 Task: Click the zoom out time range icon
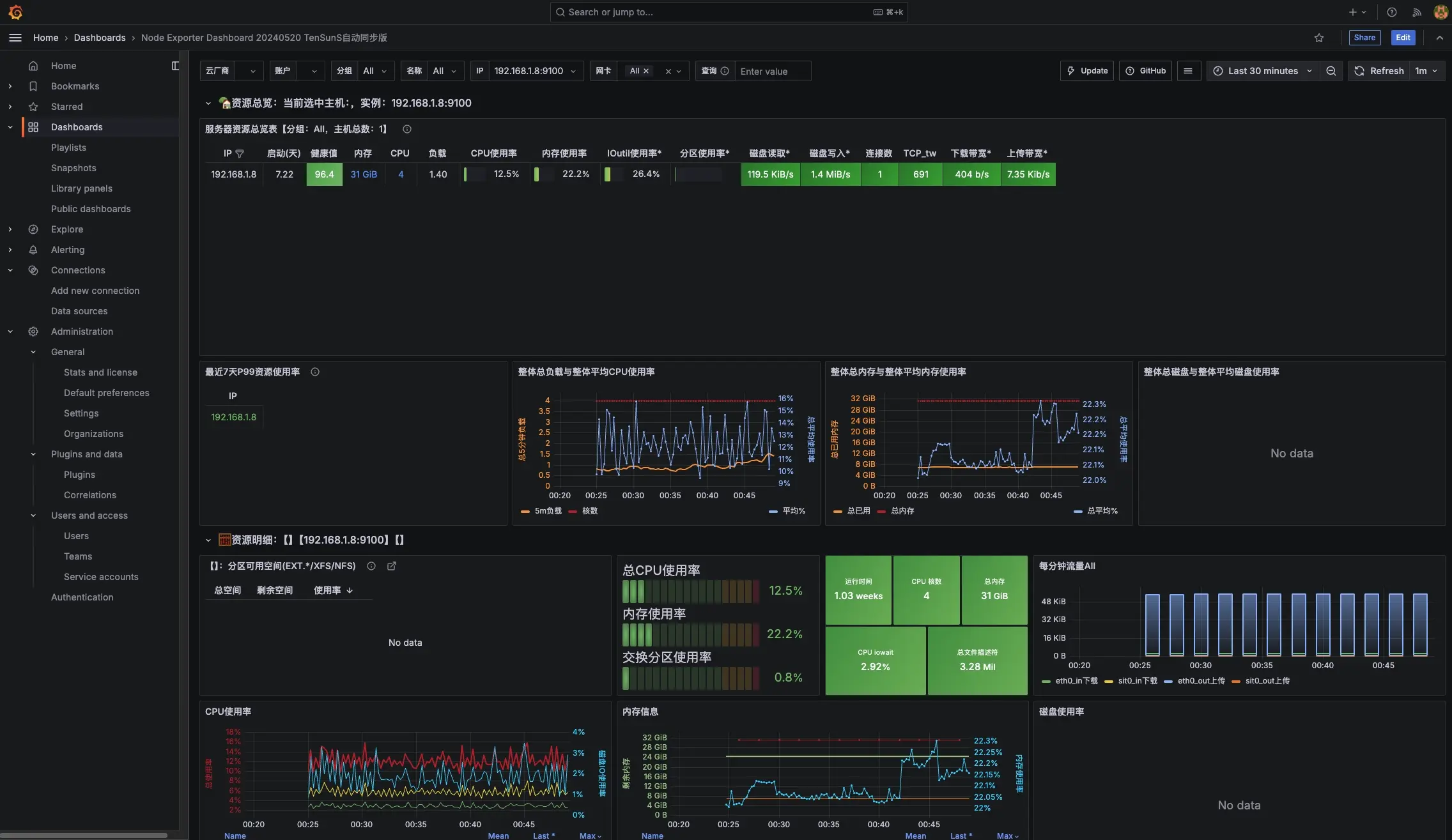(1331, 71)
